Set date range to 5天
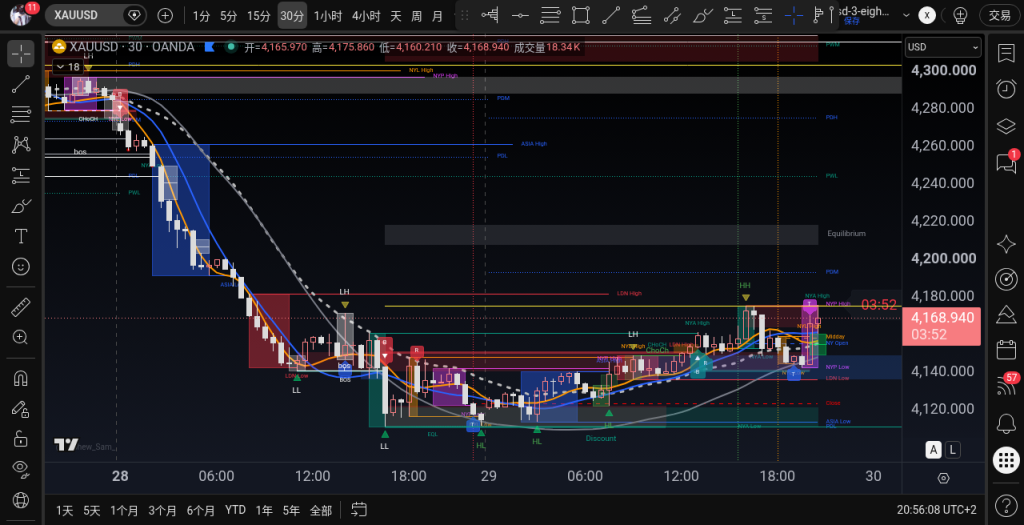The image size is (1024, 525). click(92, 510)
